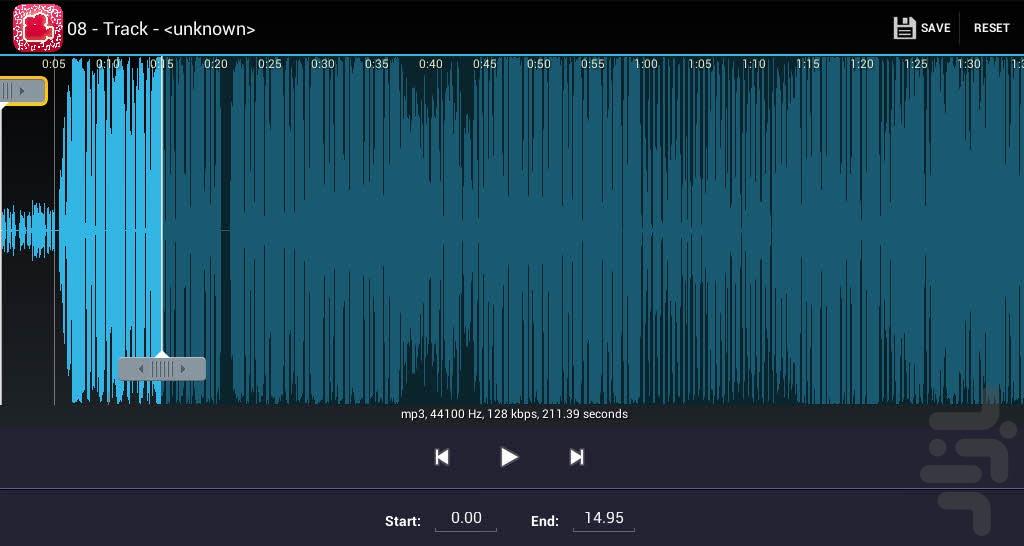
Task: Click the mp3 file info text
Action: point(514,414)
